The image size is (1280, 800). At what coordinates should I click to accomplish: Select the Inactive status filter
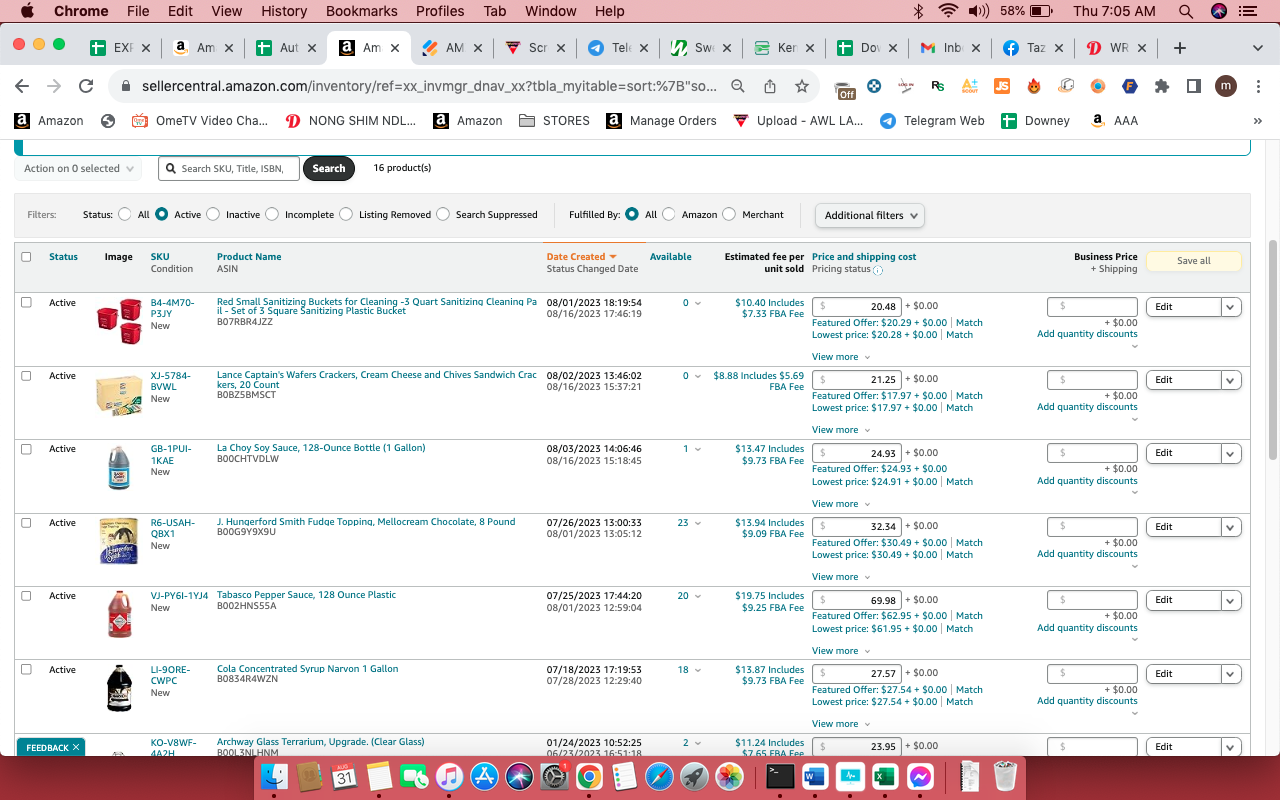coord(213,214)
